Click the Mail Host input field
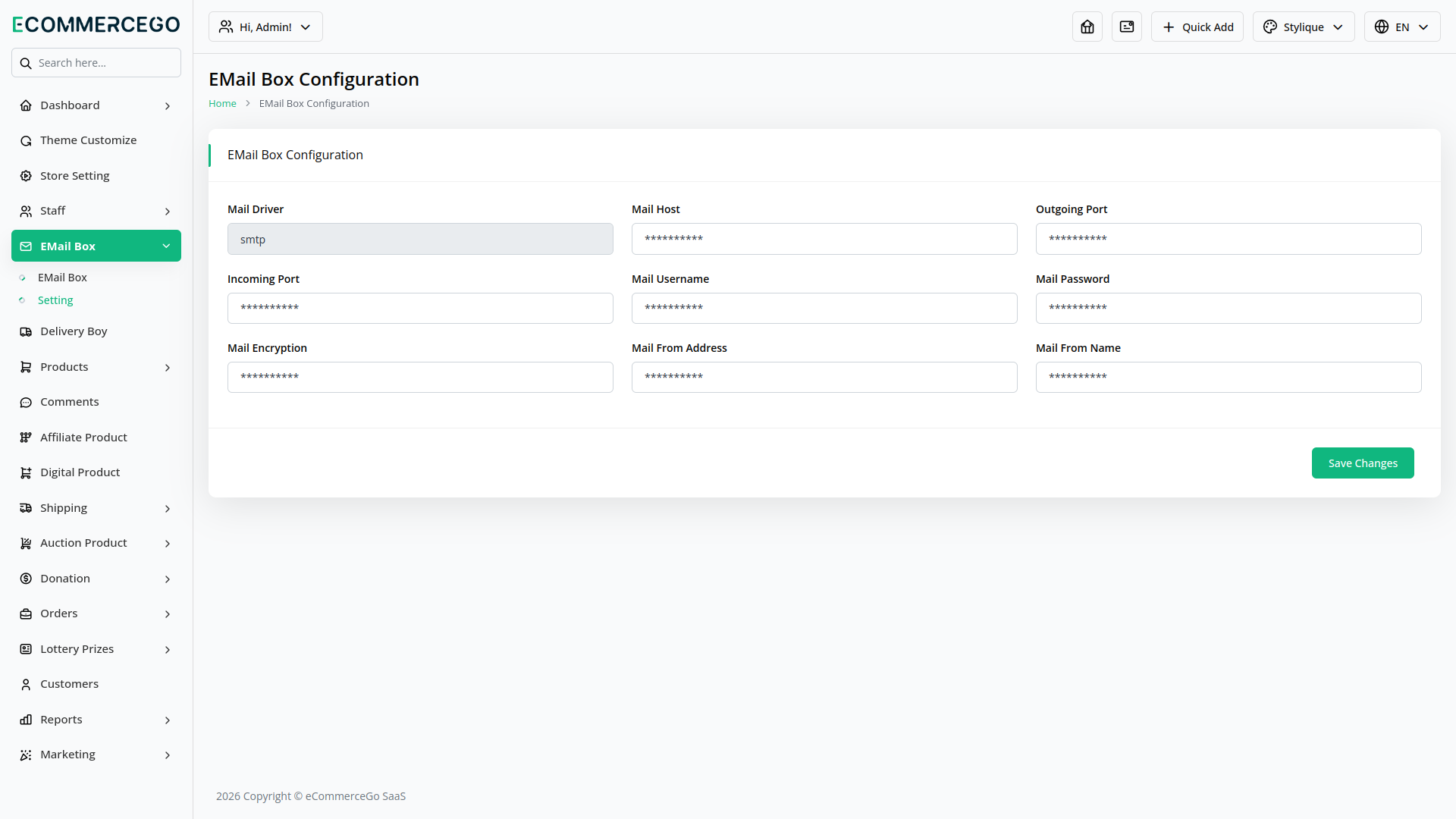This screenshot has height=819, width=1456. point(824,239)
